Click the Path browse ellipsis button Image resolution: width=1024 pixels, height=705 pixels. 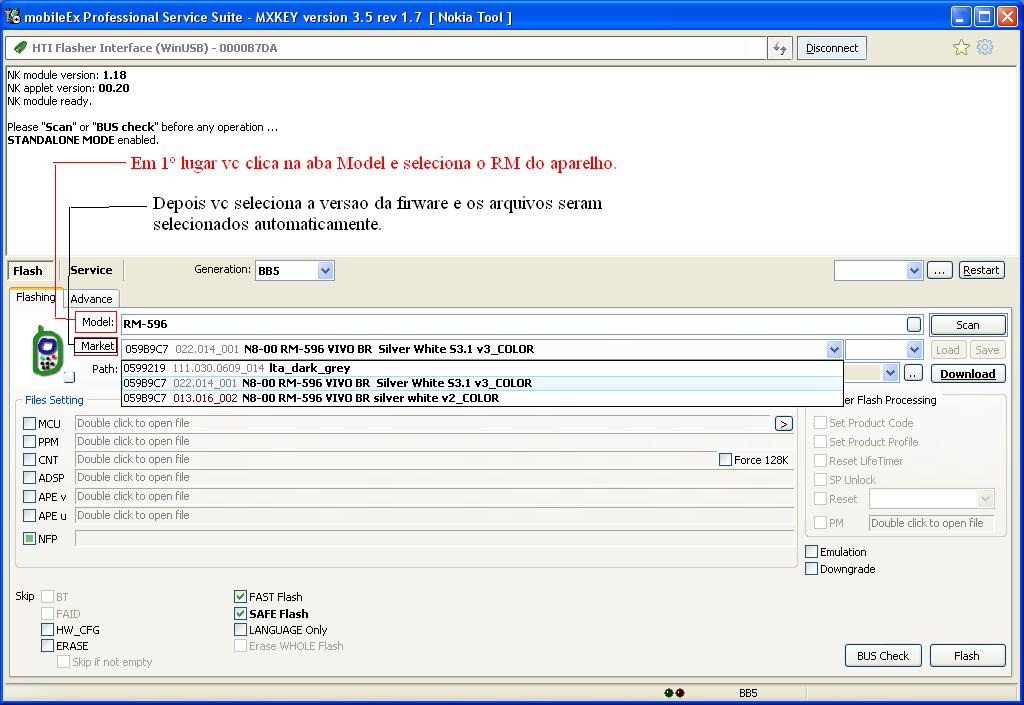click(913, 373)
